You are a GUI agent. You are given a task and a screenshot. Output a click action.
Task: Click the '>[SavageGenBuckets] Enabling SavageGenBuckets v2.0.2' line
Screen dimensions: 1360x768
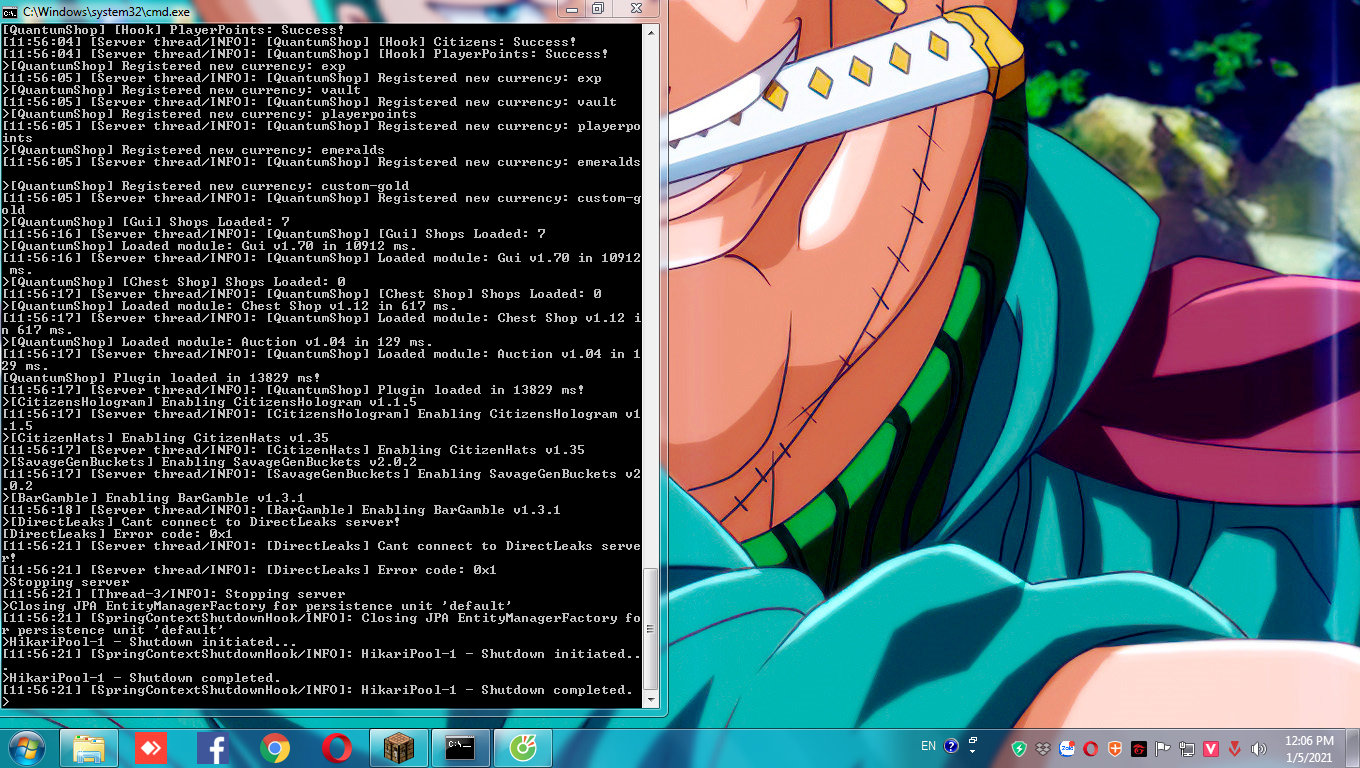(210, 462)
